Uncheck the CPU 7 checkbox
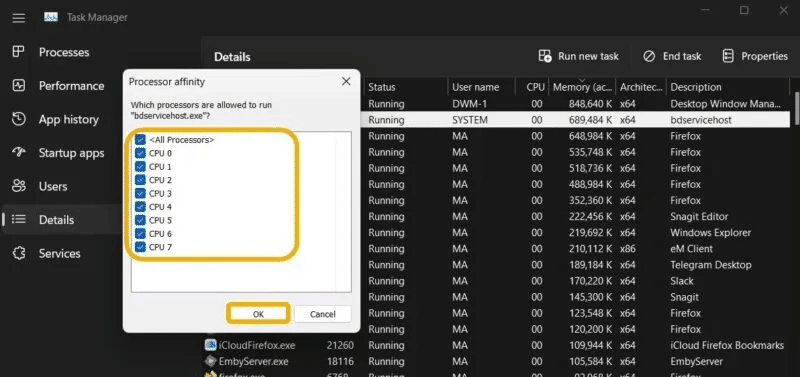The height and width of the screenshot is (377, 800). click(140, 247)
